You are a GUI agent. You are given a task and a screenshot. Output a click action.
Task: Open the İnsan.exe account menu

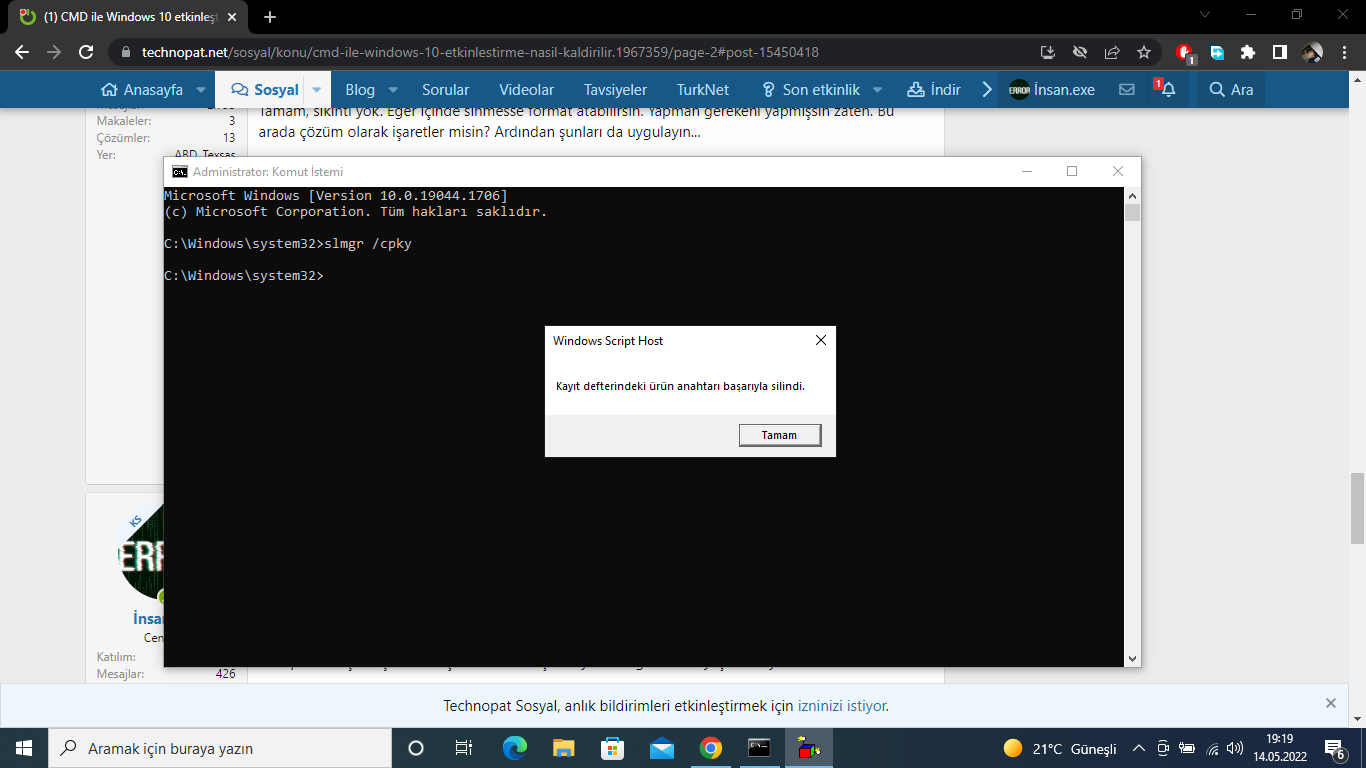coord(1052,89)
